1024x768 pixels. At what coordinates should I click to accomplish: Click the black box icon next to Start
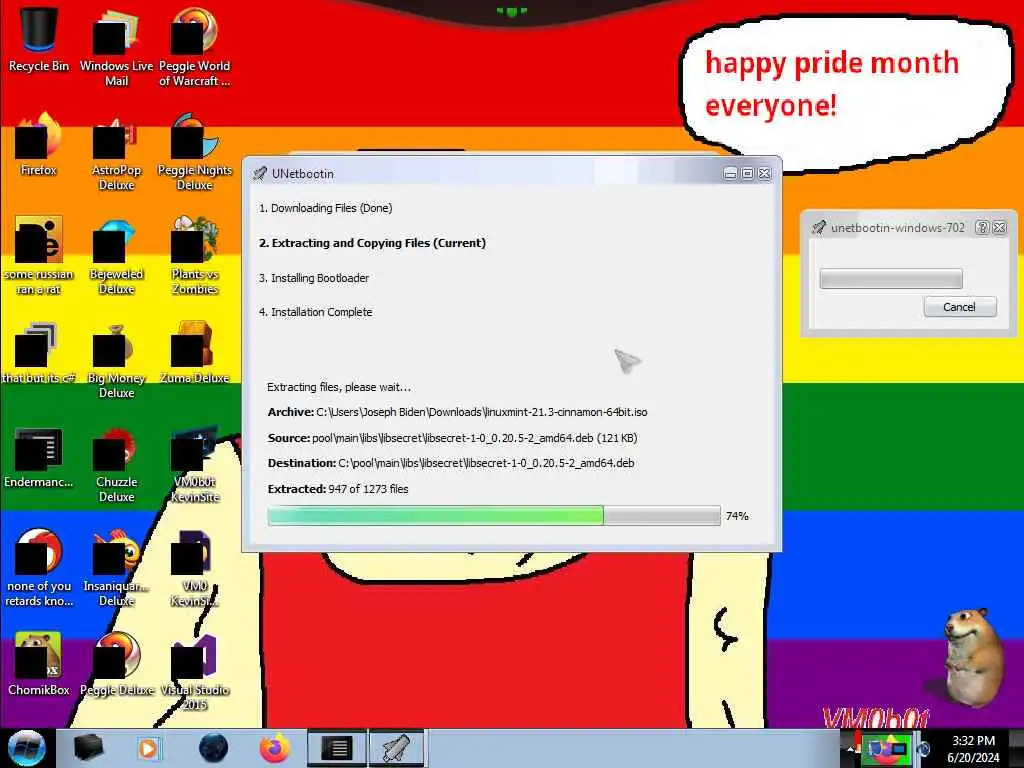(x=88, y=748)
